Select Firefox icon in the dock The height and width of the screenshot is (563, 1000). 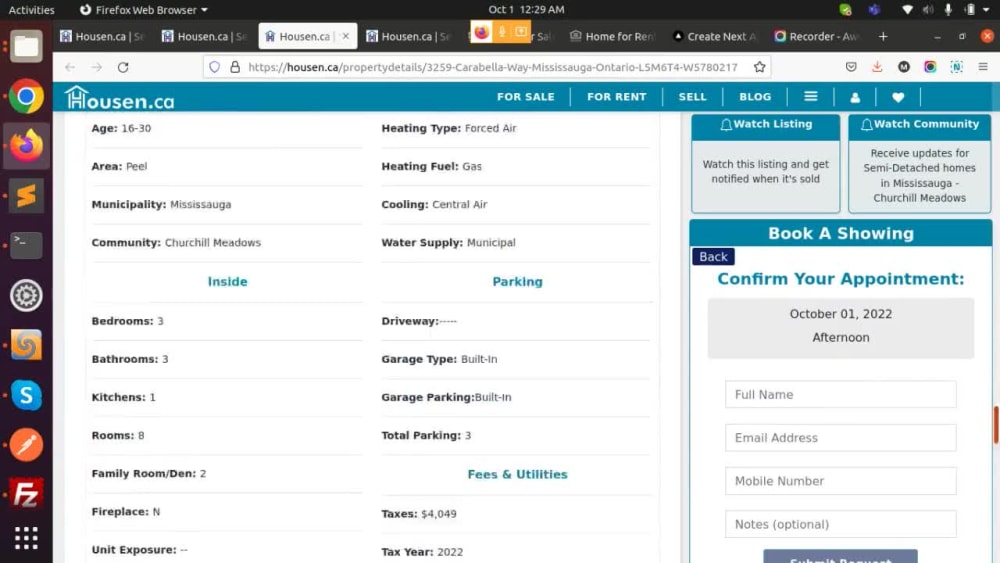pos(26,146)
